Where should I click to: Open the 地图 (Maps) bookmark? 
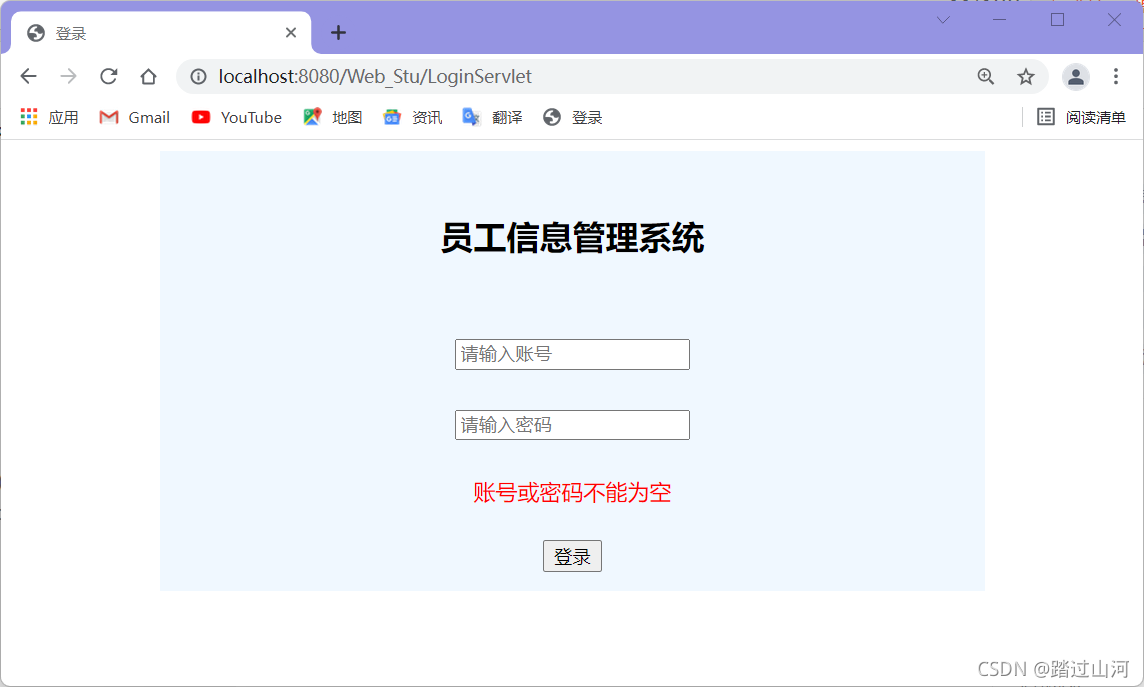tap(332, 117)
